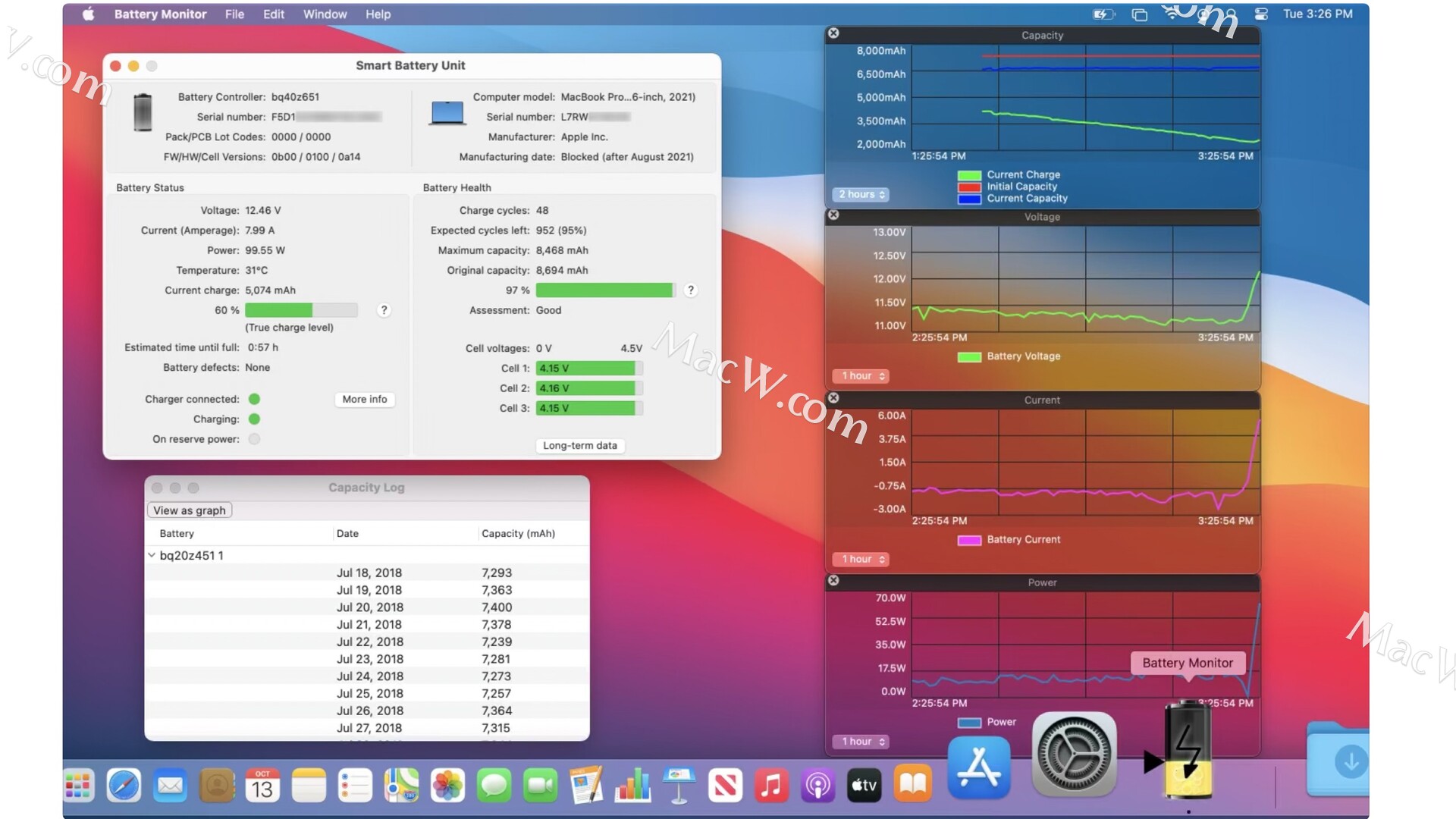Click the help button beside the 60 % charge bar

(384, 310)
